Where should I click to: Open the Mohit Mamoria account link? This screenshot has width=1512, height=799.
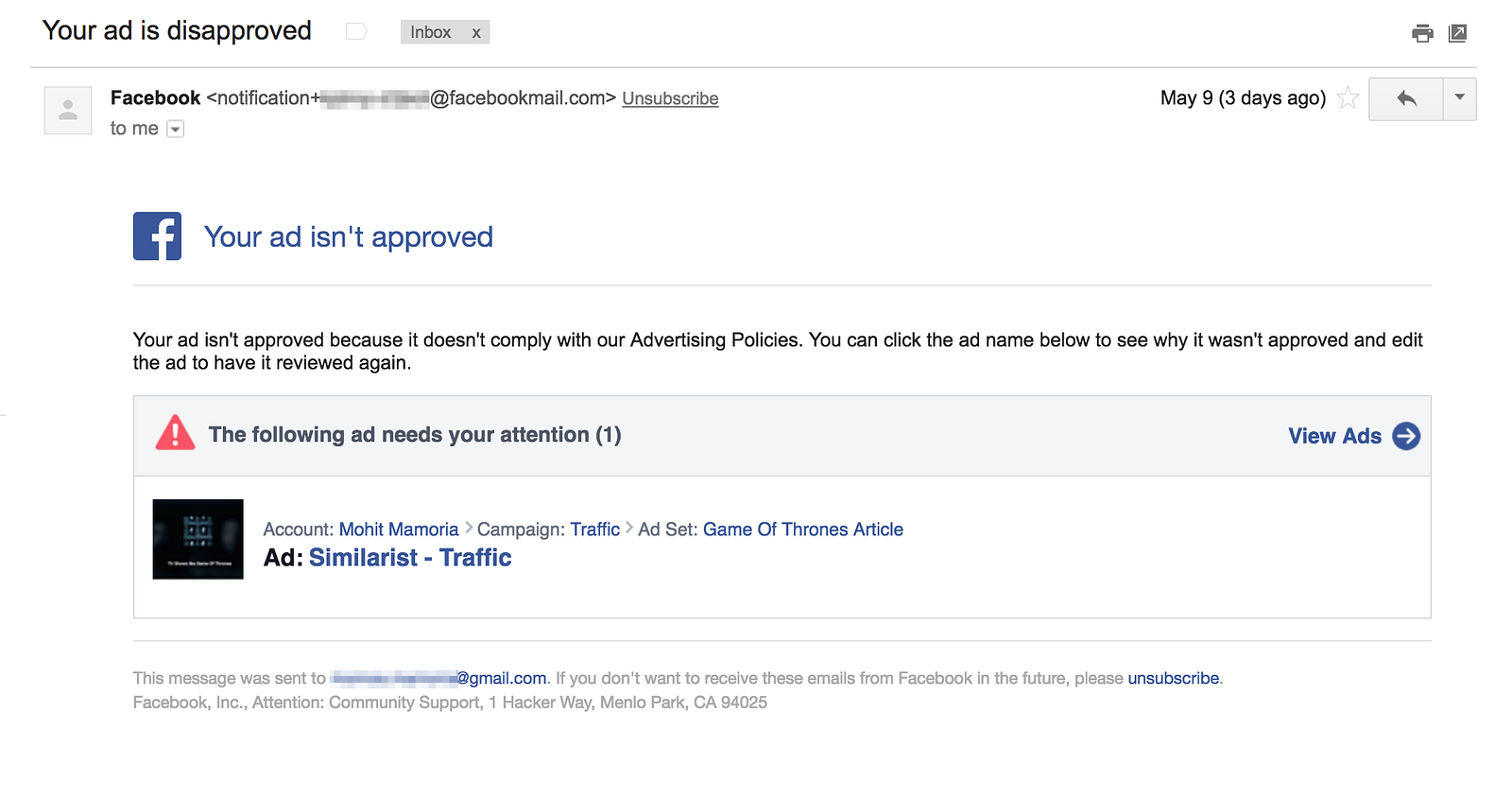[399, 530]
